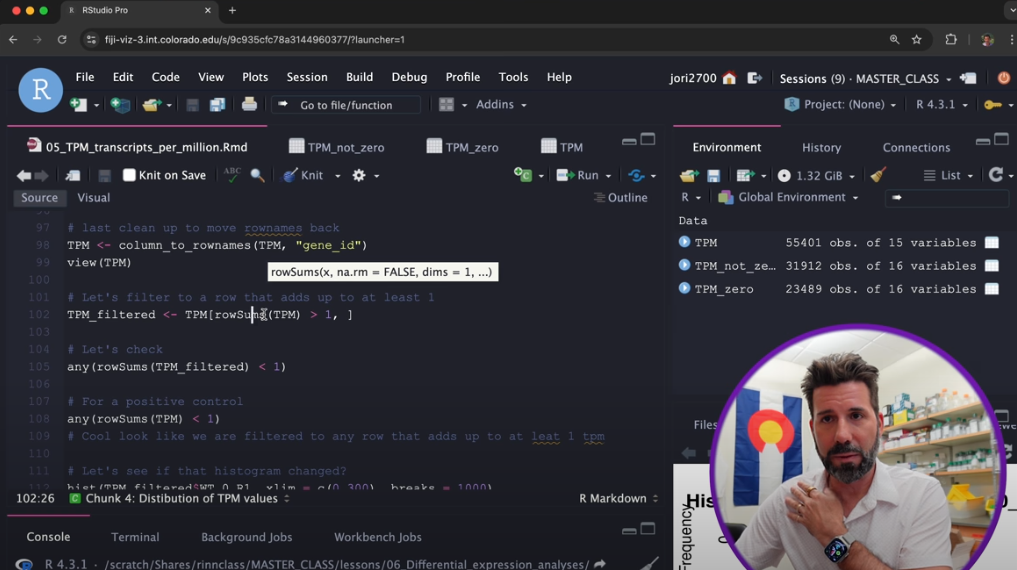
Task: Click the import dataset icon
Action: pyautogui.click(x=745, y=175)
